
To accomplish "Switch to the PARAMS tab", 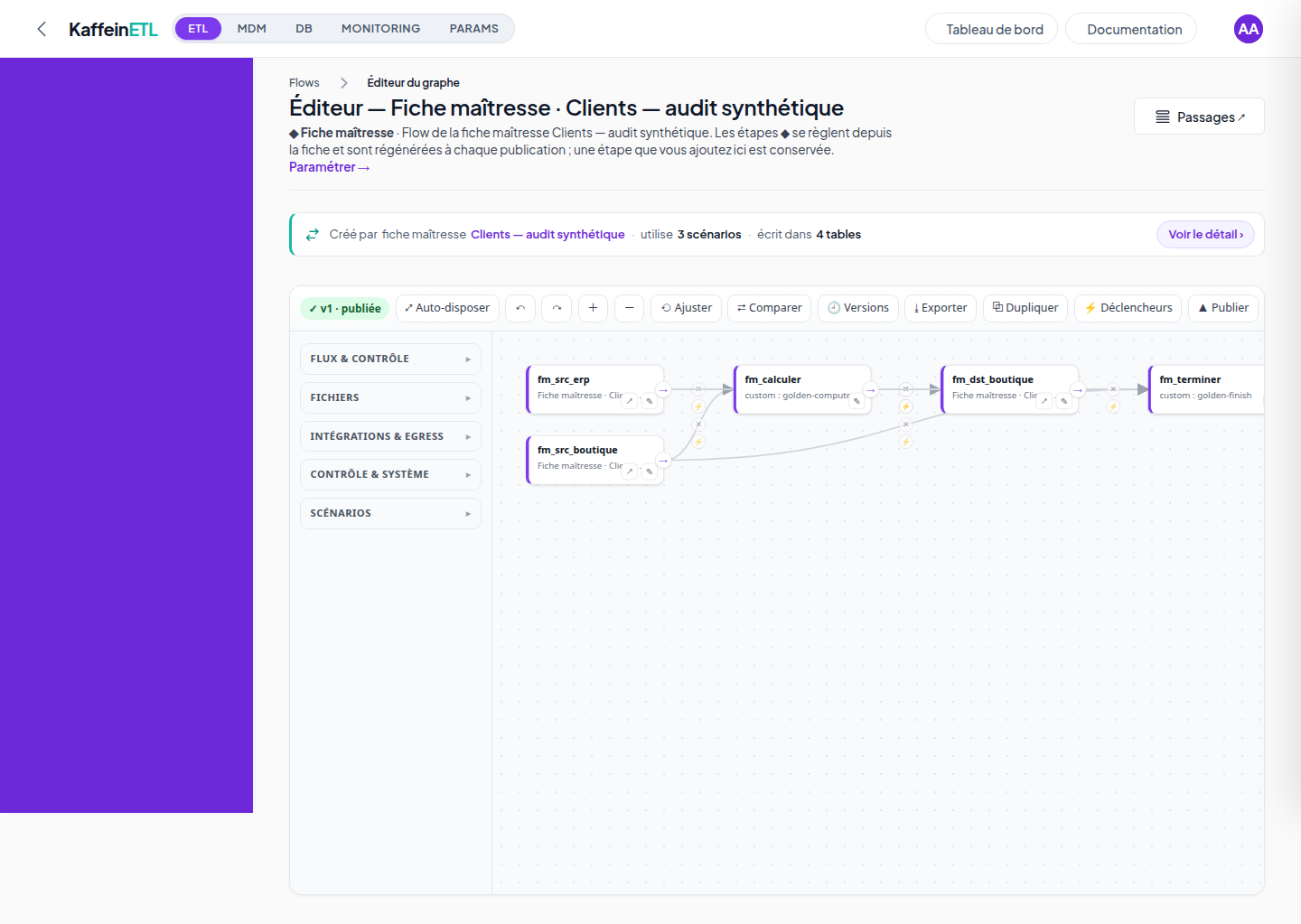I will (474, 29).
